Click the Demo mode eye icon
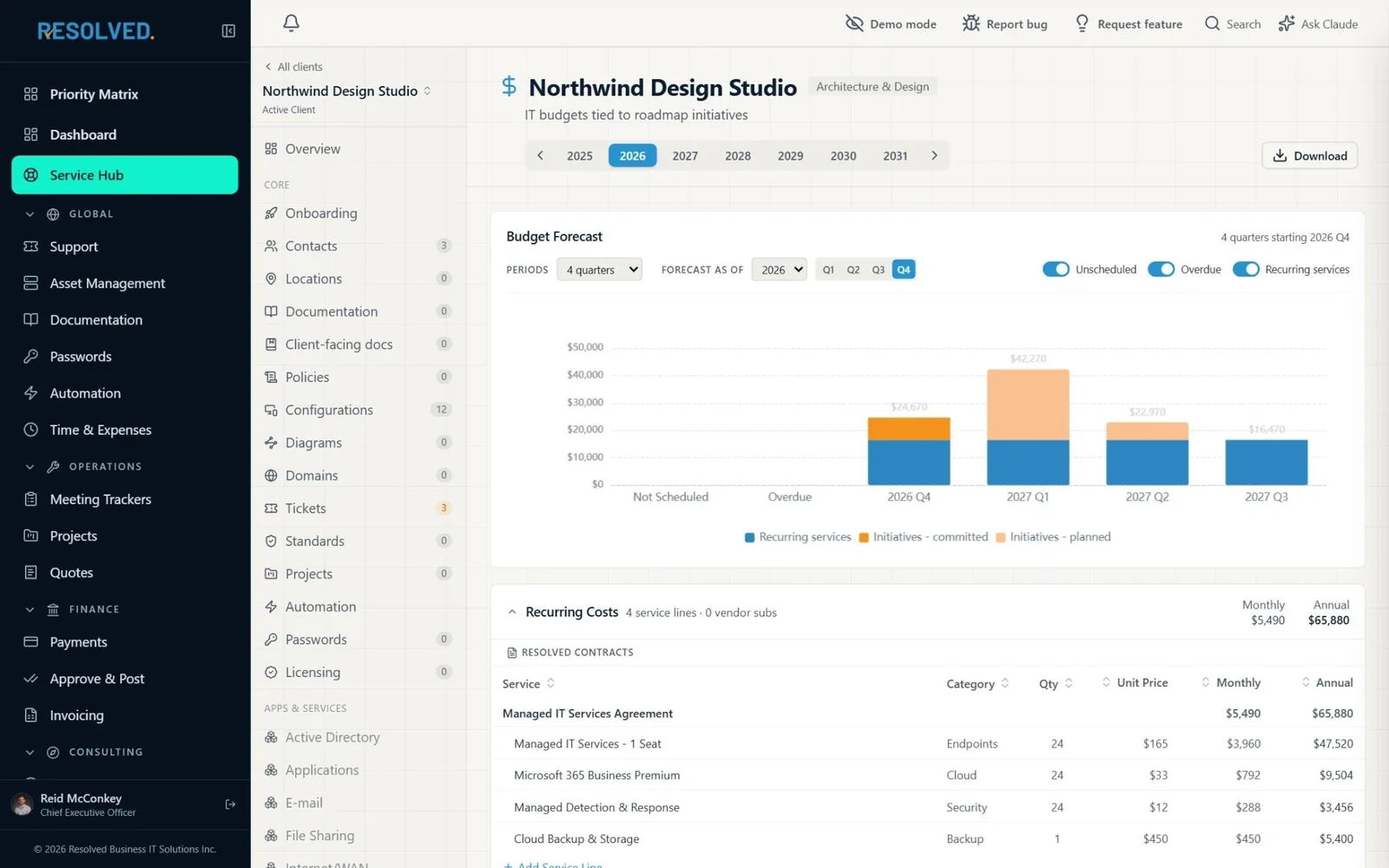 tap(854, 23)
